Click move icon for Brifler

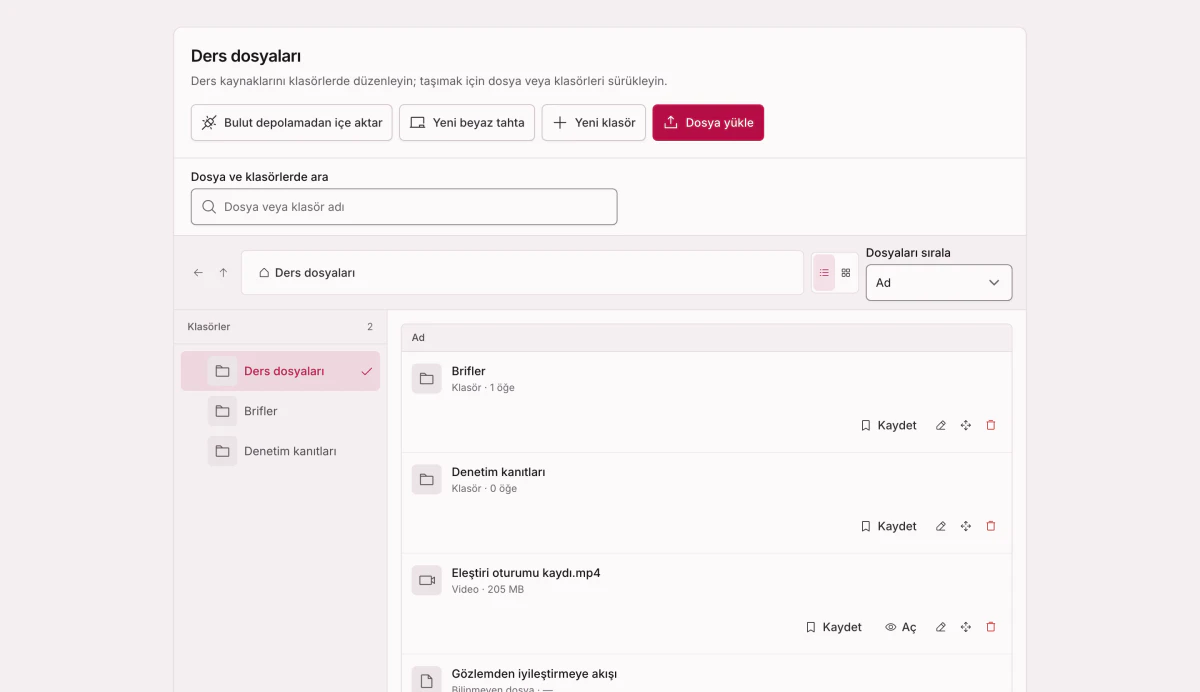click(x=966, y=425)
